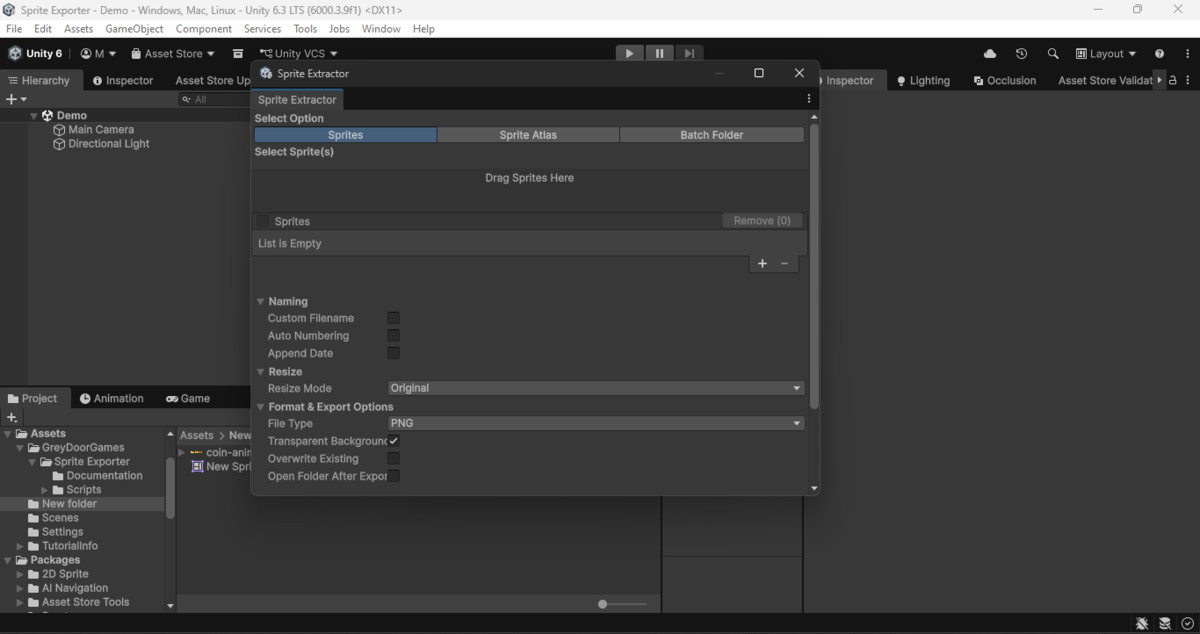Click the Scenes folder in Project tree
This screenshot has height=634, width=1200.
60,518
